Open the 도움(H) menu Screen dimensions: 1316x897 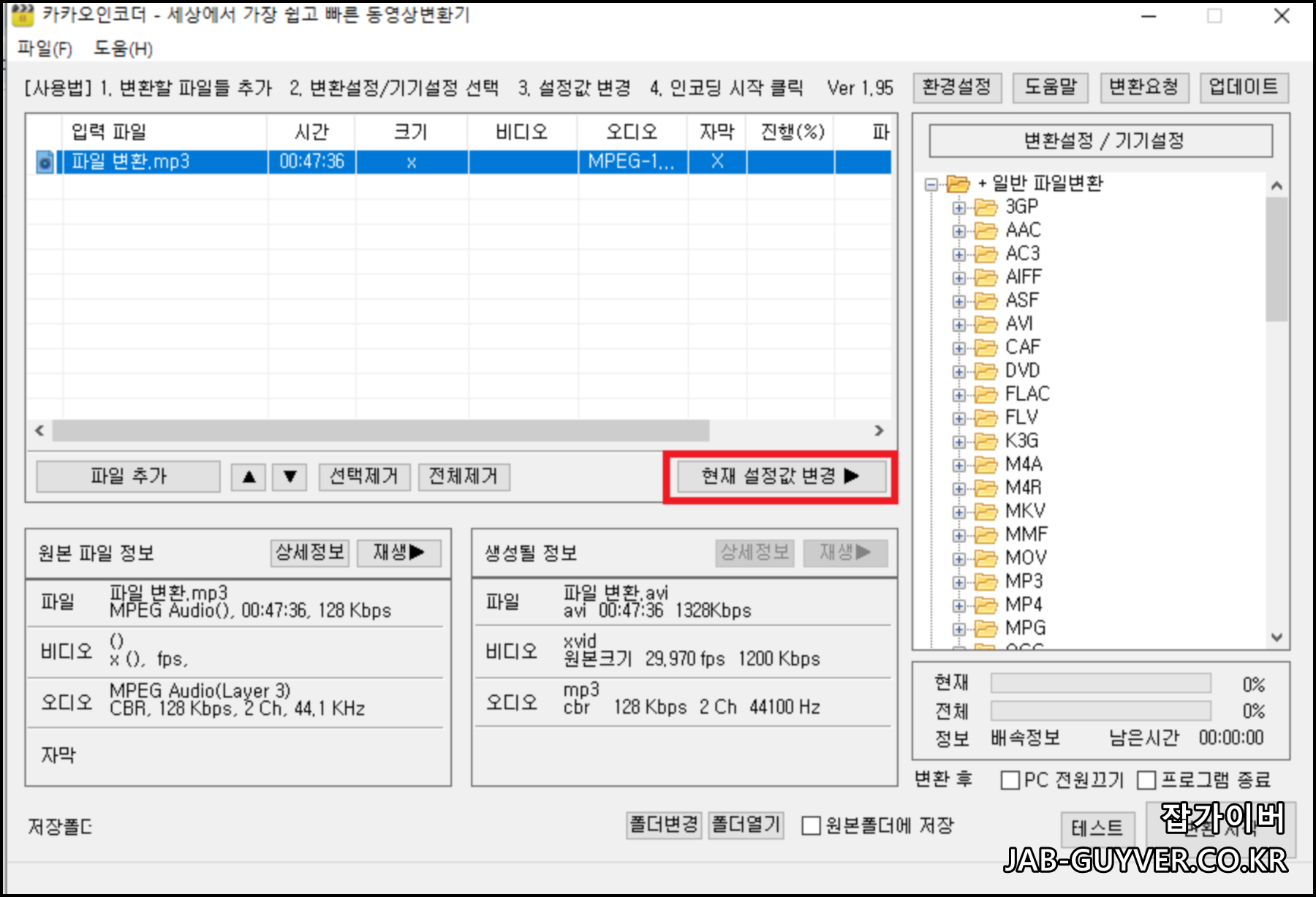click(123, 49)
